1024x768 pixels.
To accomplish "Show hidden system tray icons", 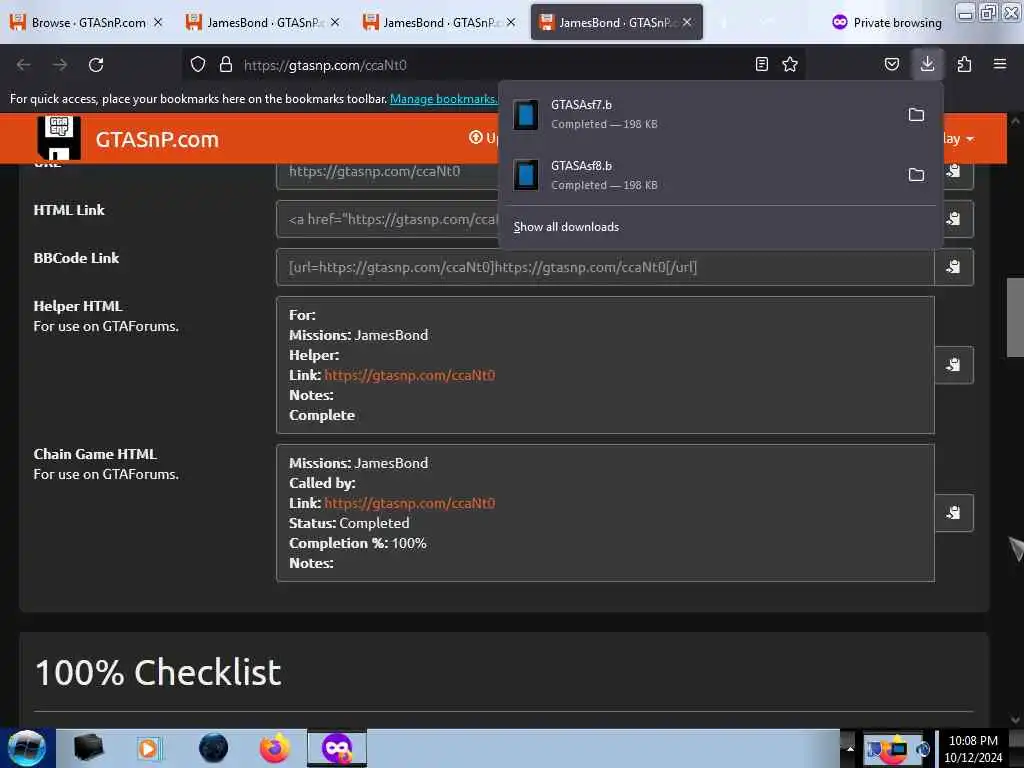I will (x=850, y=748).
